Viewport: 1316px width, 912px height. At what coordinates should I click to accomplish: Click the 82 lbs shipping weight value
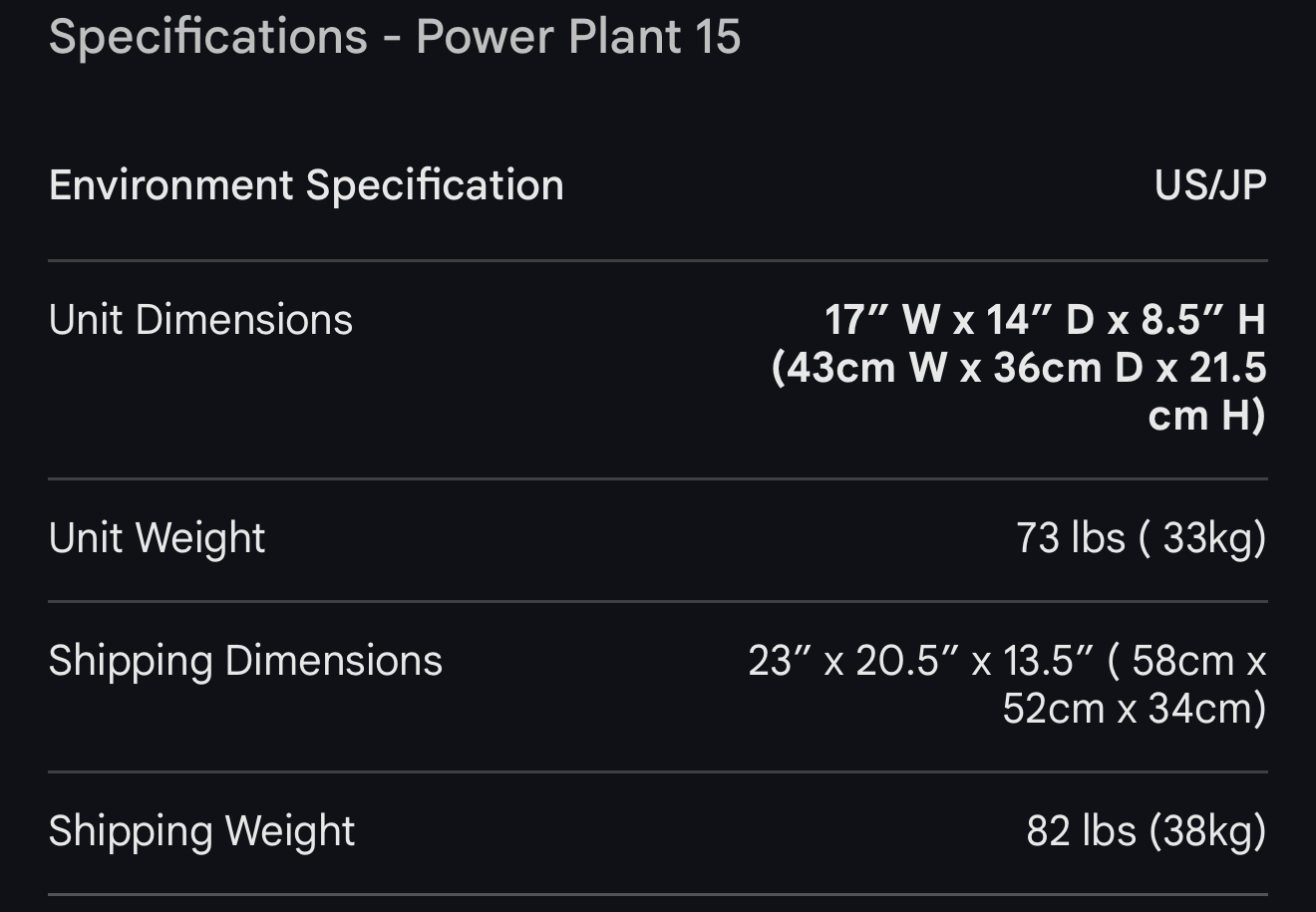1081,831
